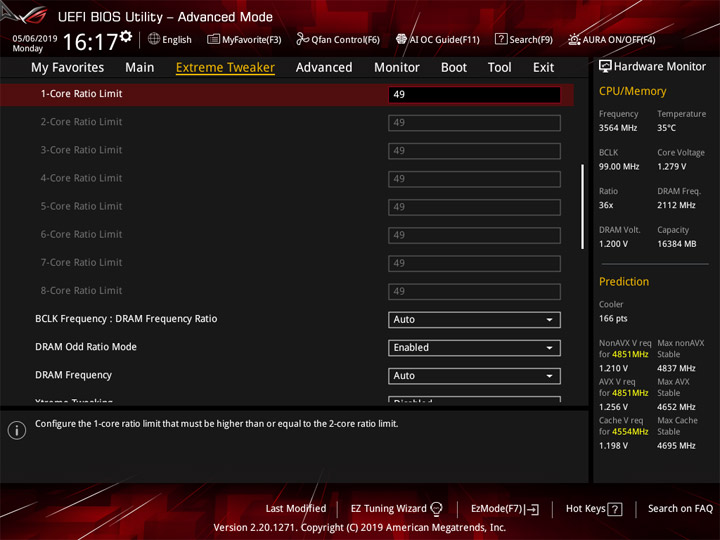
Task: Select the Extreme Tweaker tab
Action: click(x=225, y=68)
